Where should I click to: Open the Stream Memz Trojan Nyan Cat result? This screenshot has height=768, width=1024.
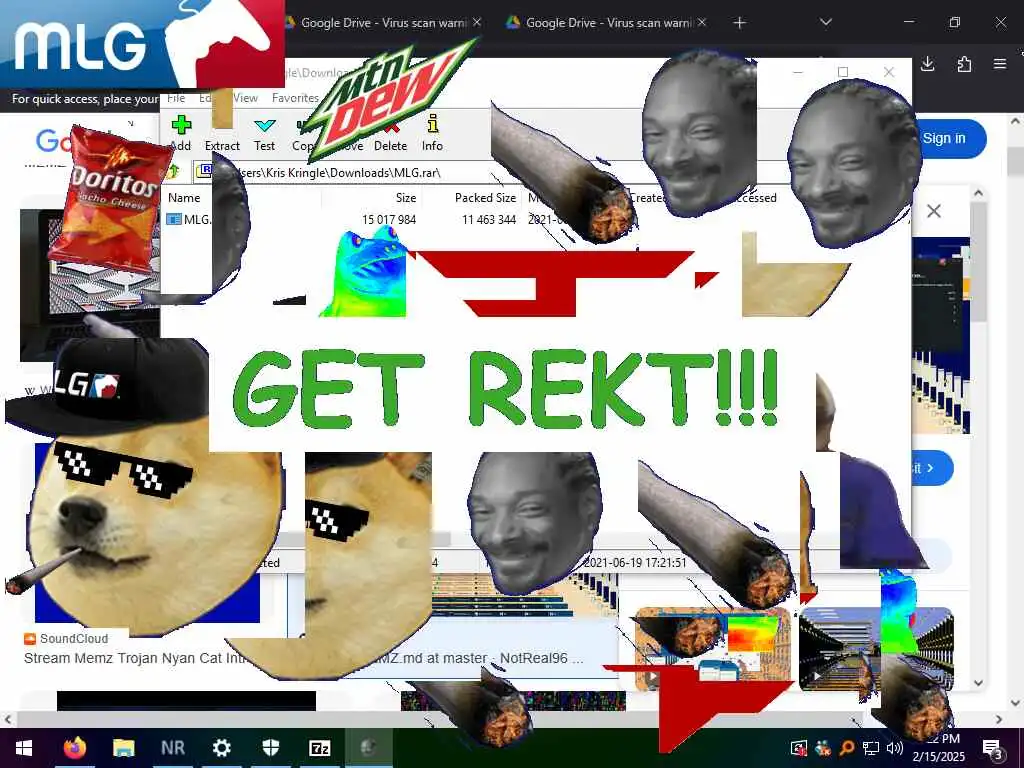point(134,658)
